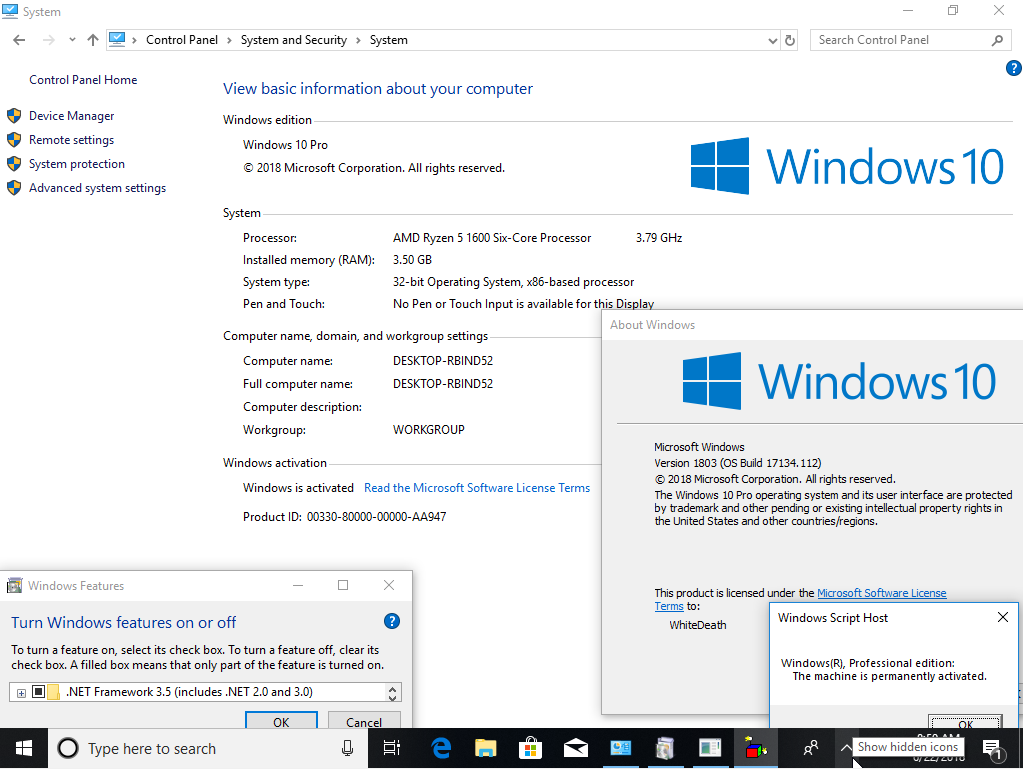The image size is (1023, 769).
Task: Click the System window title bar icon
Action: point(10,11)
